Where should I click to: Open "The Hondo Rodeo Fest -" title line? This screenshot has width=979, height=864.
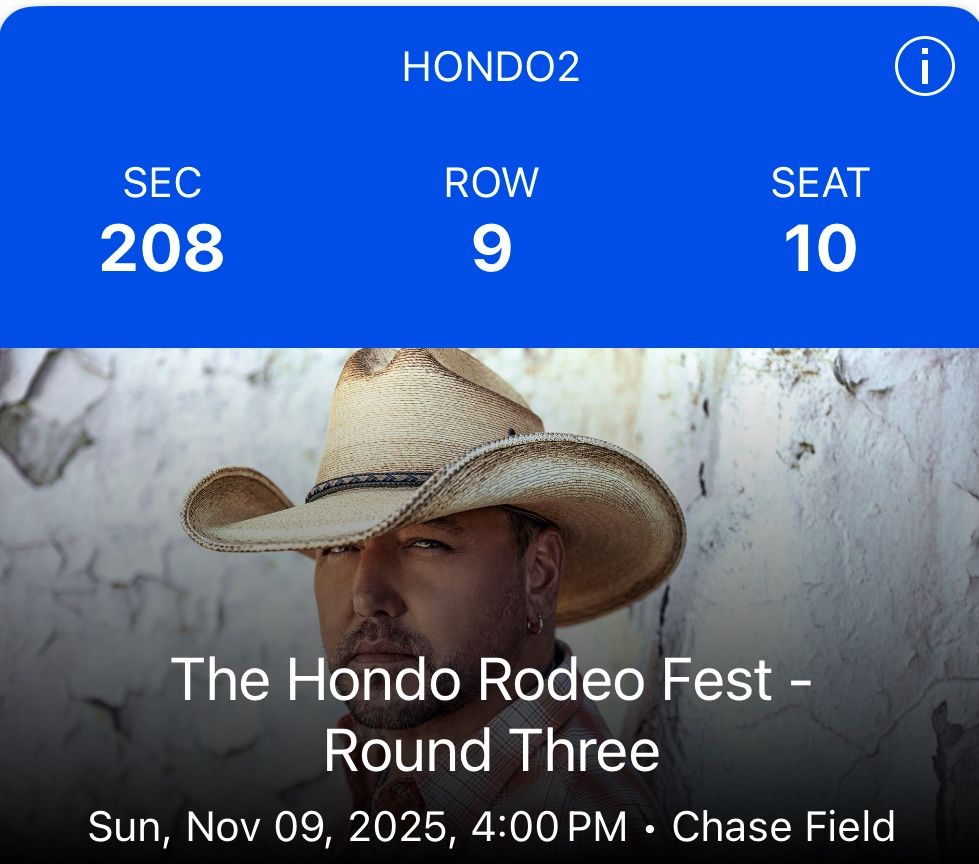coord(490,681)
